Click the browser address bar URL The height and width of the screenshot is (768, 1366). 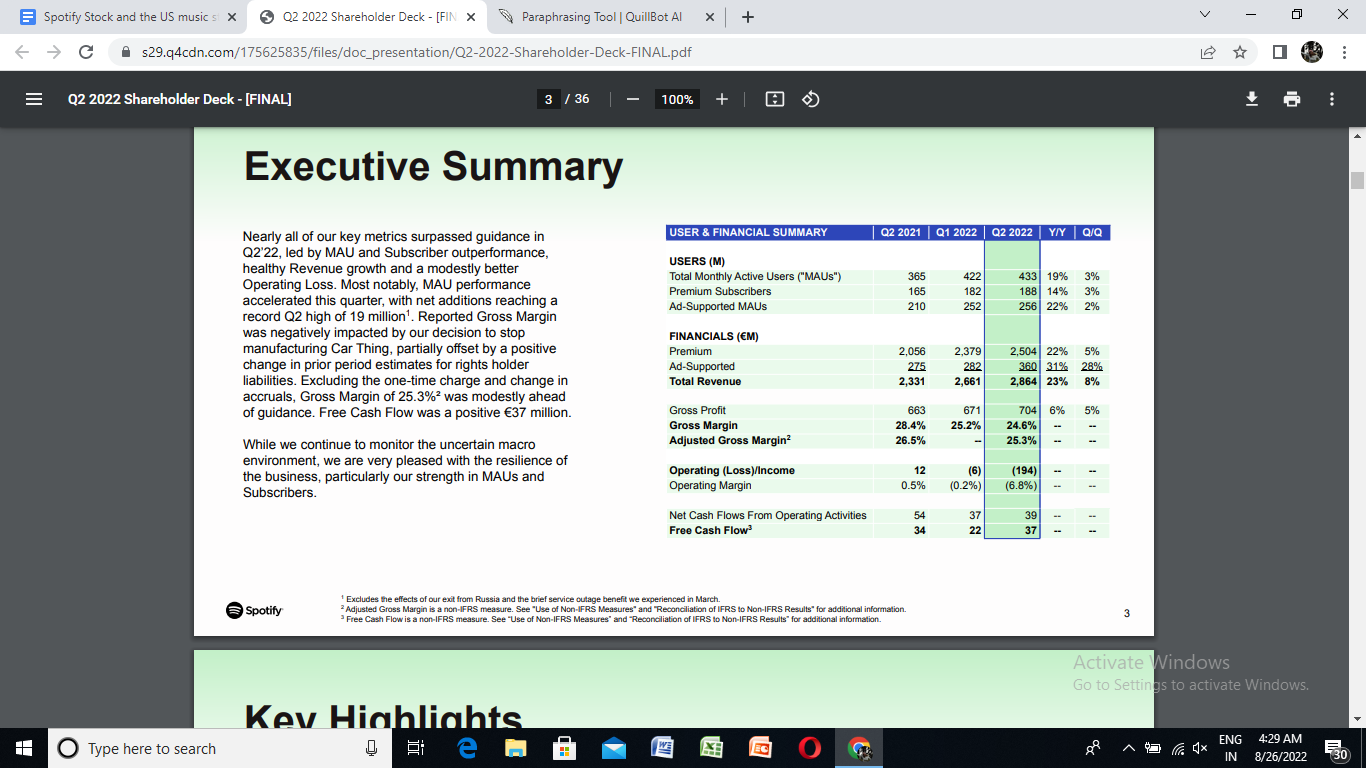click(417, 52)
